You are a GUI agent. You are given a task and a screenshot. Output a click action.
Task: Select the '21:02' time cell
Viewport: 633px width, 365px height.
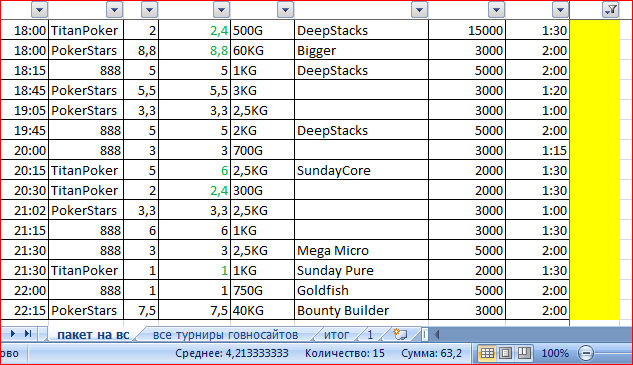(x=25, y=210)
